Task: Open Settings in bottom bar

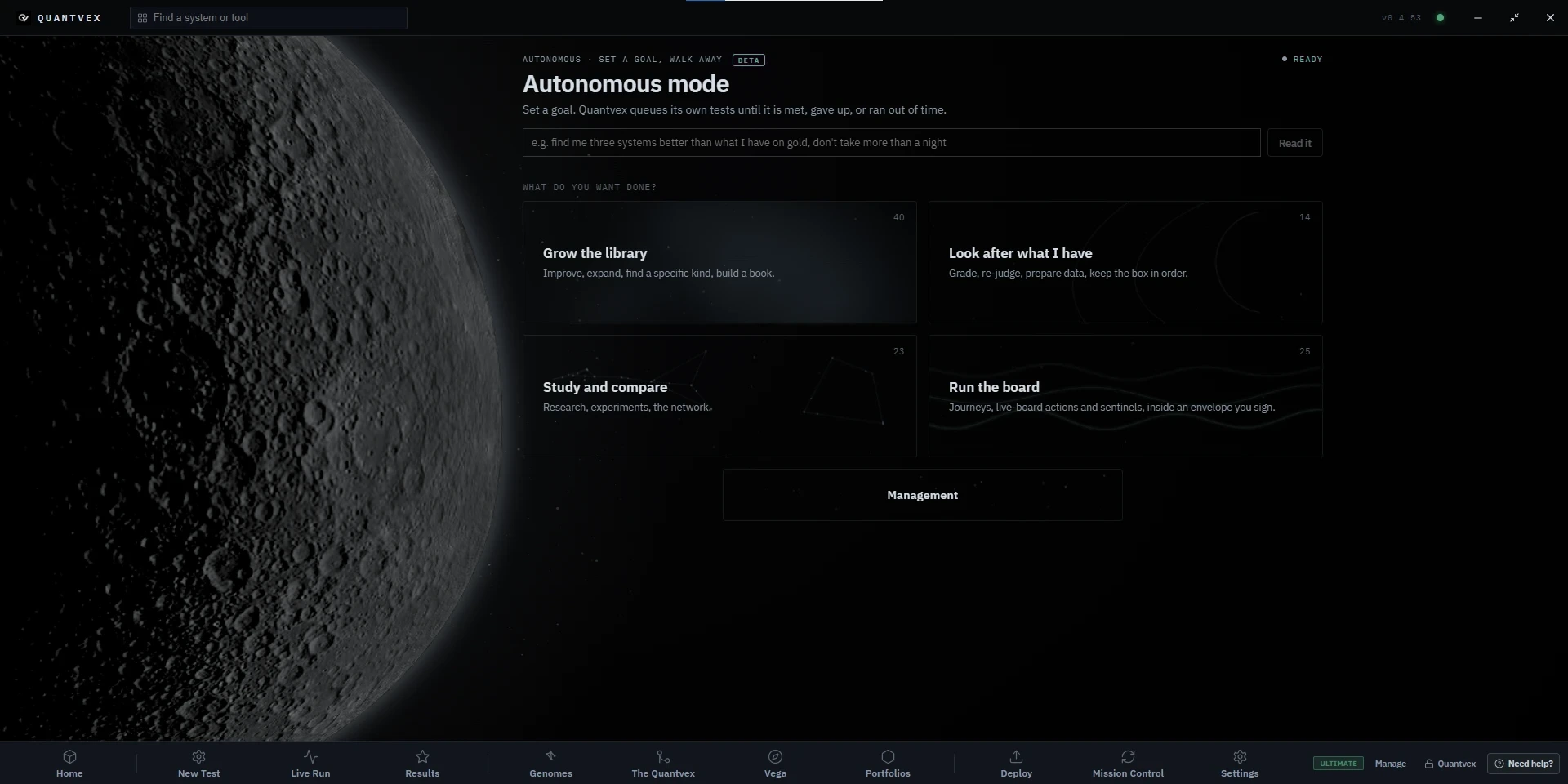Action: [x=1240, y=764]
